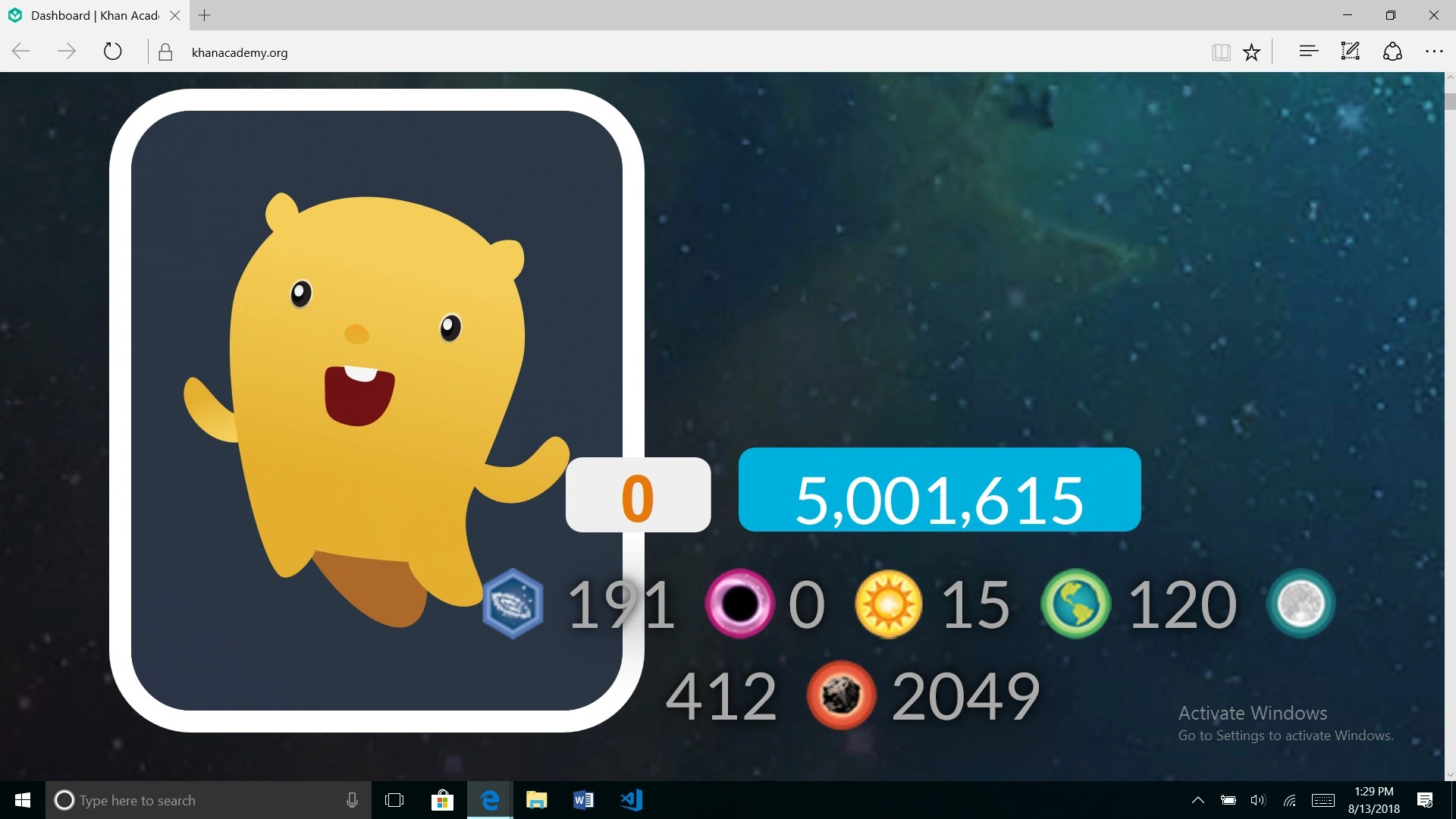Add page to favorites with star icon
The height and width of the screenshot is (819, 1456).
click(1251, 52)
